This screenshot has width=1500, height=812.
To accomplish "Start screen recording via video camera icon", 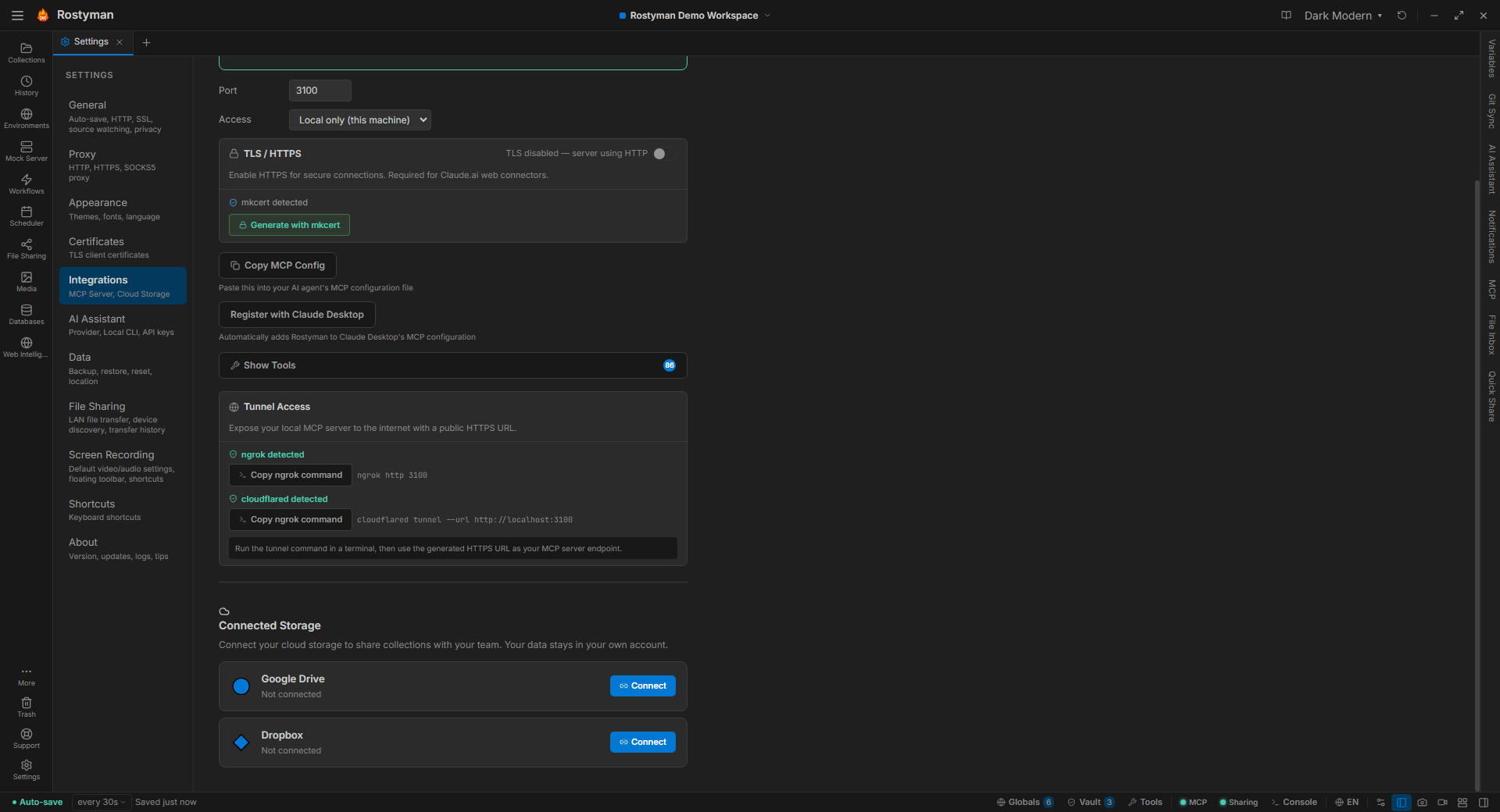I will point(1442,802).
